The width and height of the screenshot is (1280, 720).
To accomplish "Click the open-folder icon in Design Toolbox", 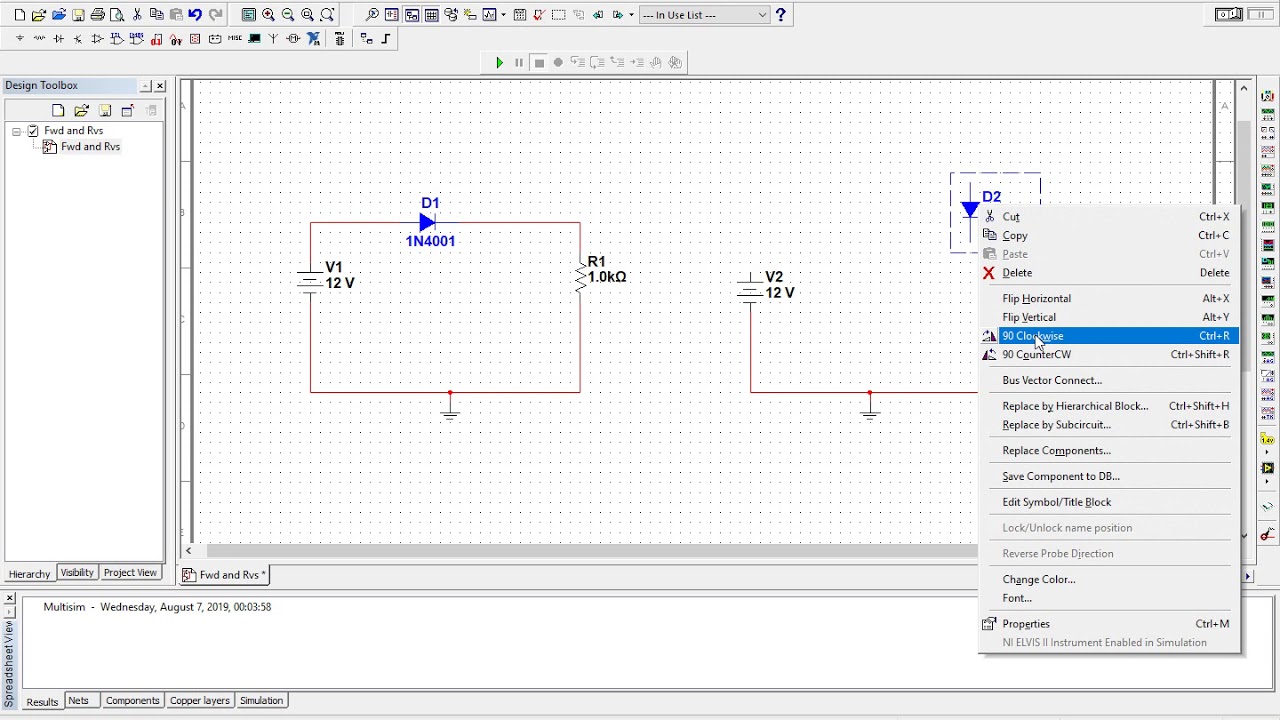I will pos(81,110).
